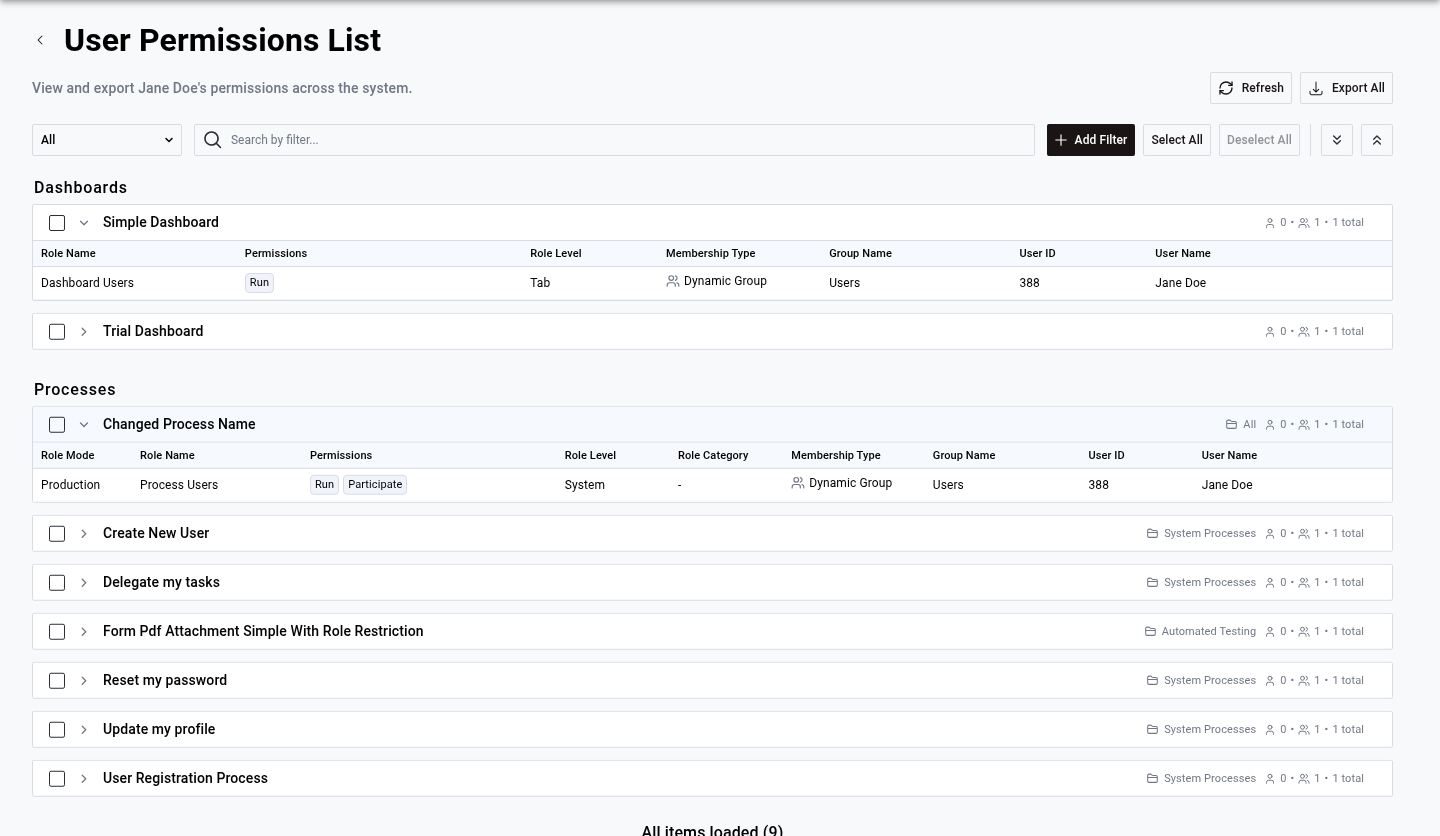Expand the Delegate my tasks row
This screenshot has width=1440, height=836.
(x=84, y=582)
